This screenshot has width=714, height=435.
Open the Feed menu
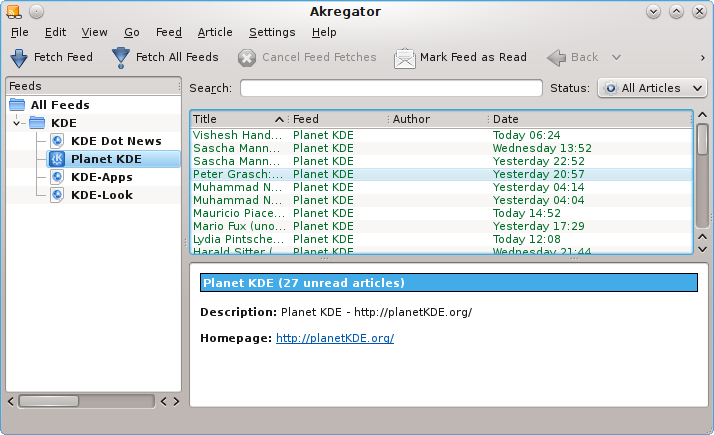pyautogui.click(x=168, y=32)
